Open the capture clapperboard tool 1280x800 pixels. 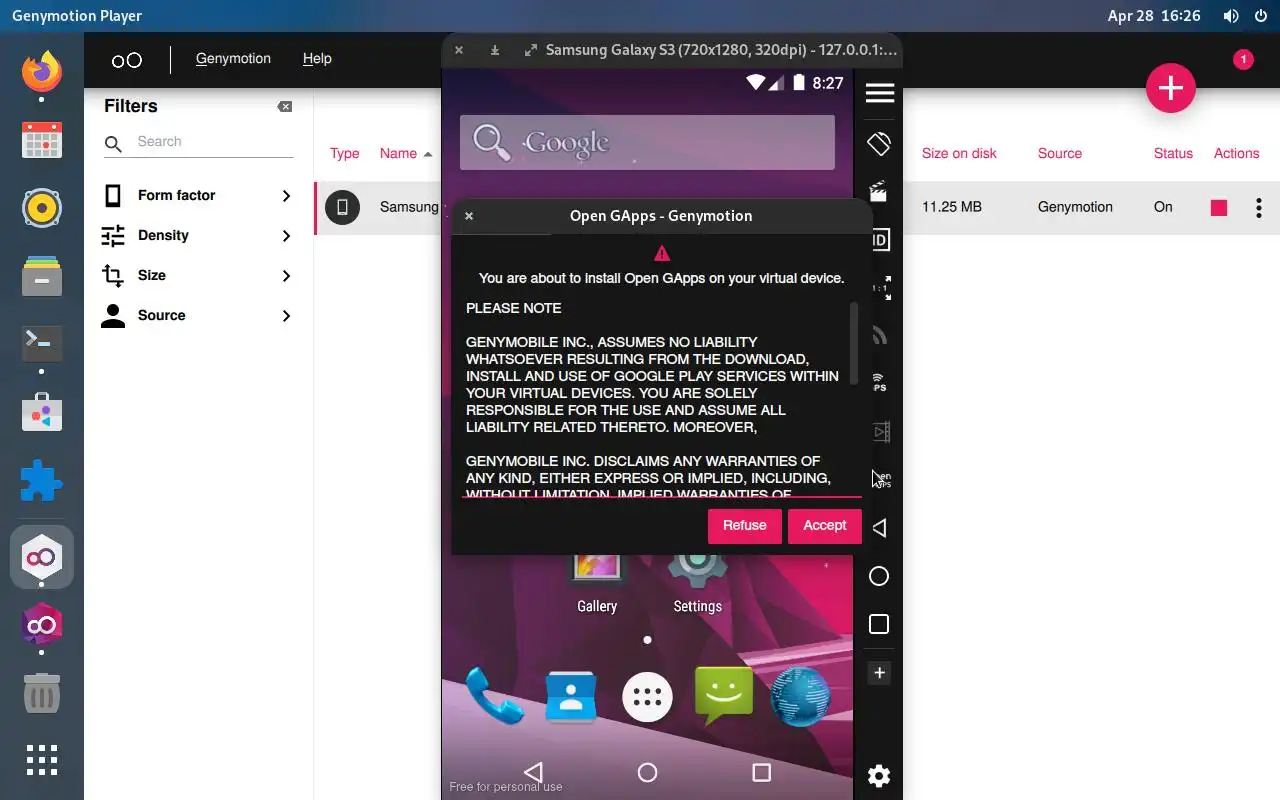click(879, 191)
